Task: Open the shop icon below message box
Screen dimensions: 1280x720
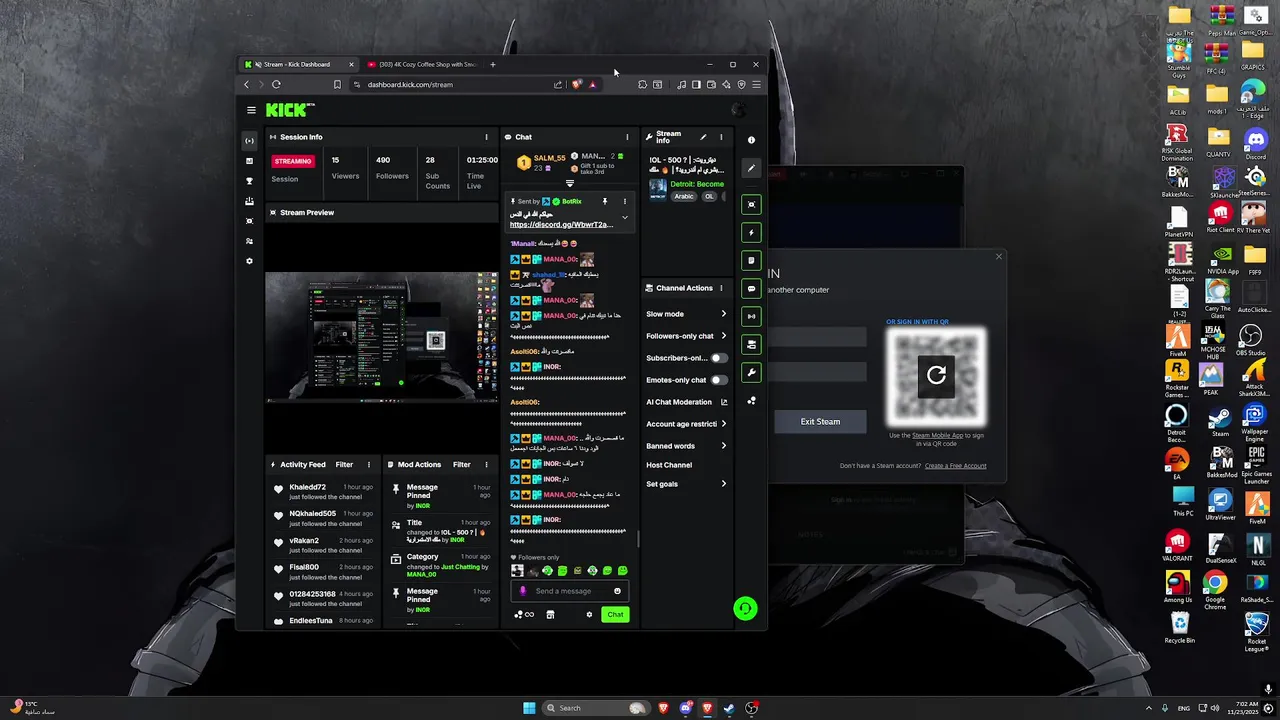Action: click(x=550, y=615)
